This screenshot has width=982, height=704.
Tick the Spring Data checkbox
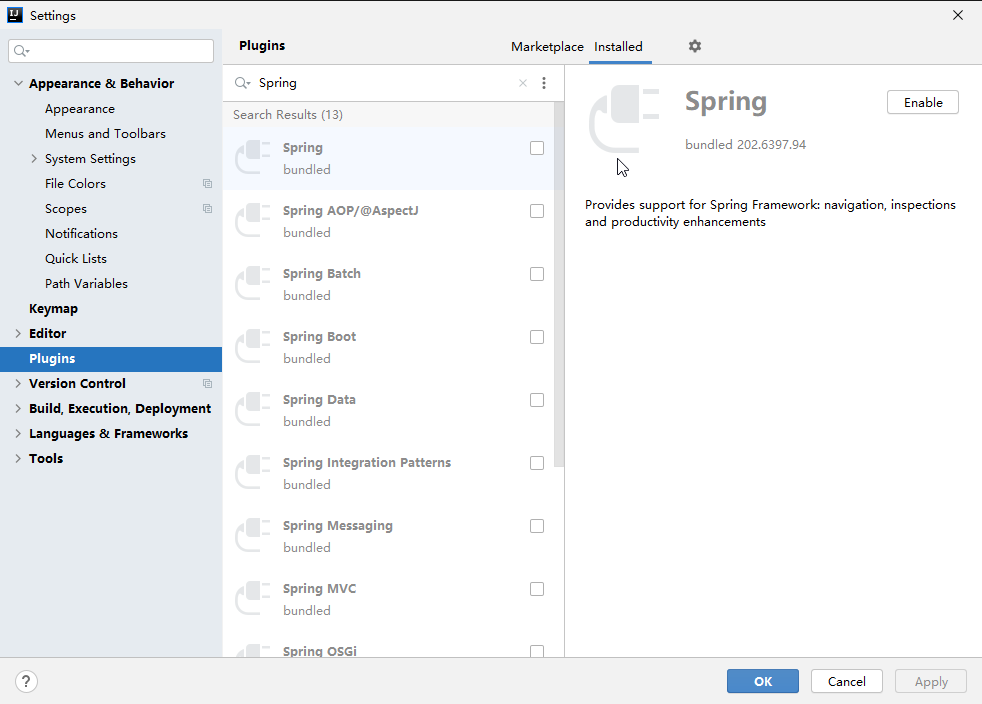537,400
